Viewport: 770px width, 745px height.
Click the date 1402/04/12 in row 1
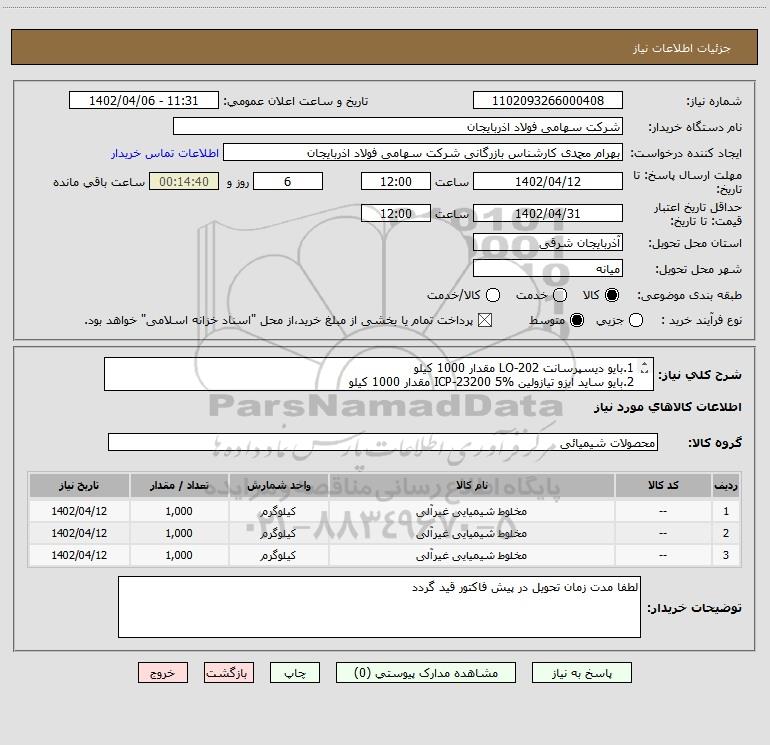(x=79, y=511)
